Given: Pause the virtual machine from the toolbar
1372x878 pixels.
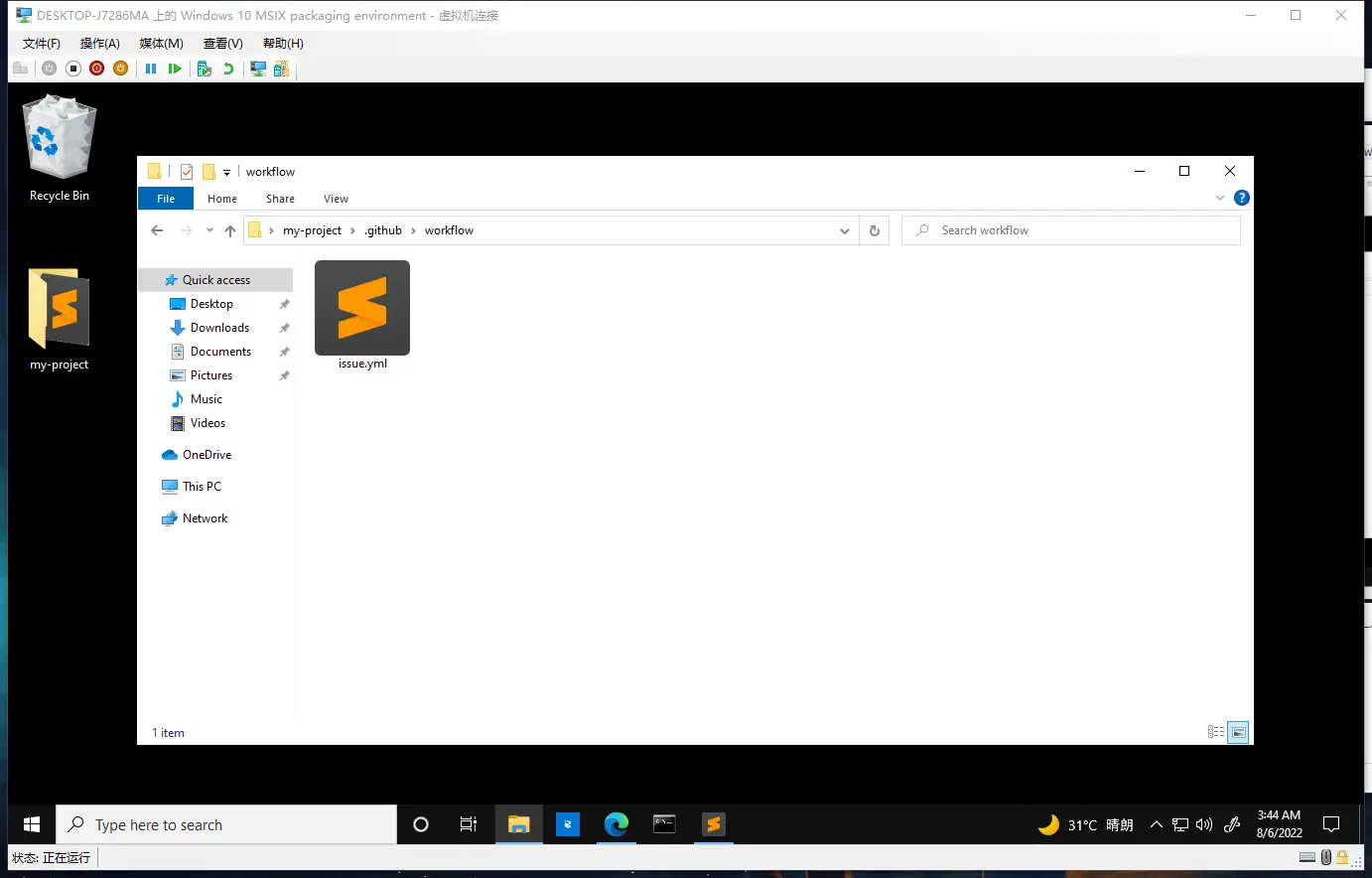Looking at the screenshot, I should [x=151, y=69].
